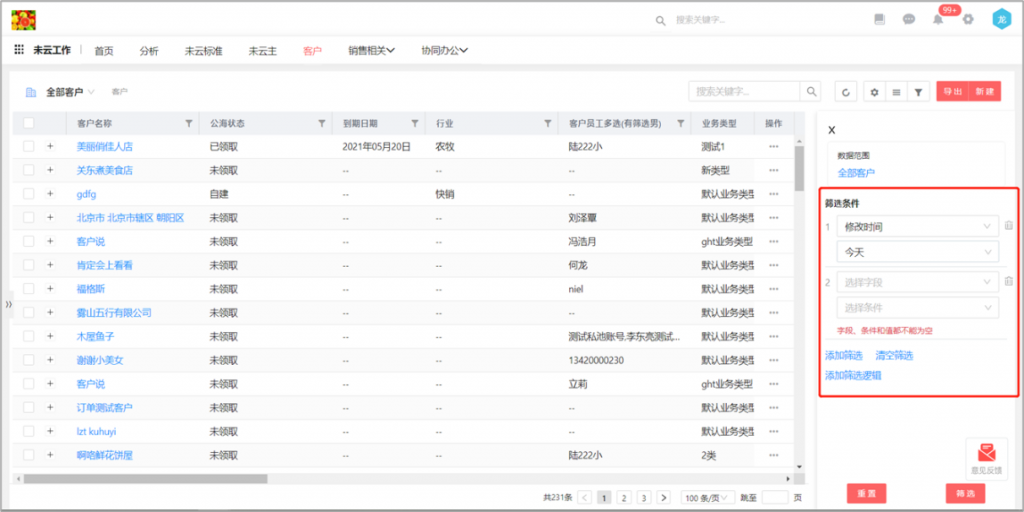The image size is (1024, 512).
Task: Delete filter condition 1 with trash icon
Action: 1008,226
